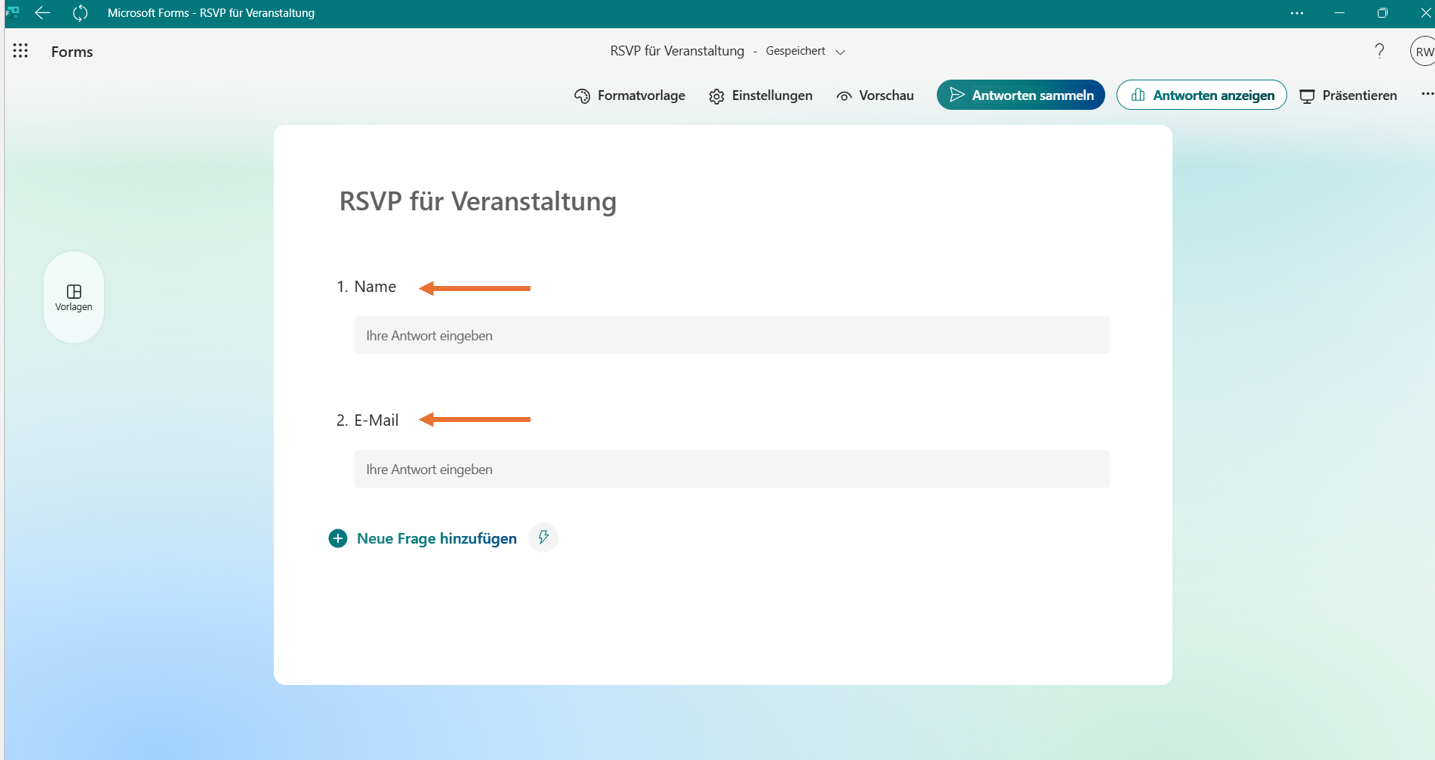Viewport: 1435px width, 760px height.
Task: Open the Vorlagen side panel
Action: pos(74,297)
